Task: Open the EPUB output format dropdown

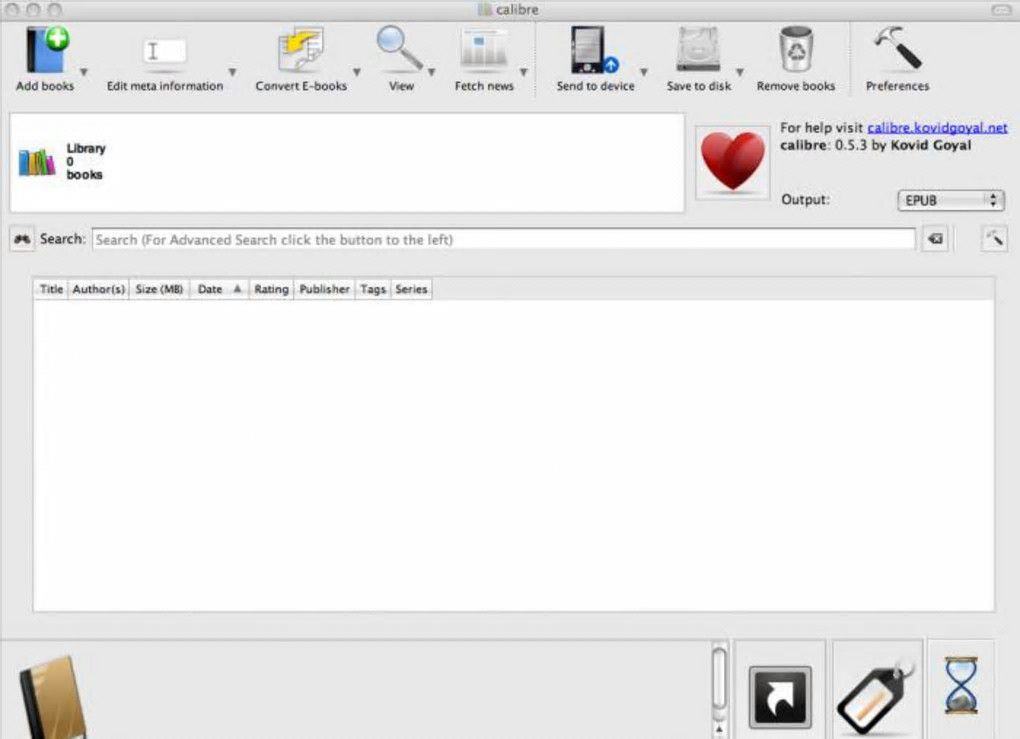Action: pyautogui.click(x=950, y=200)
